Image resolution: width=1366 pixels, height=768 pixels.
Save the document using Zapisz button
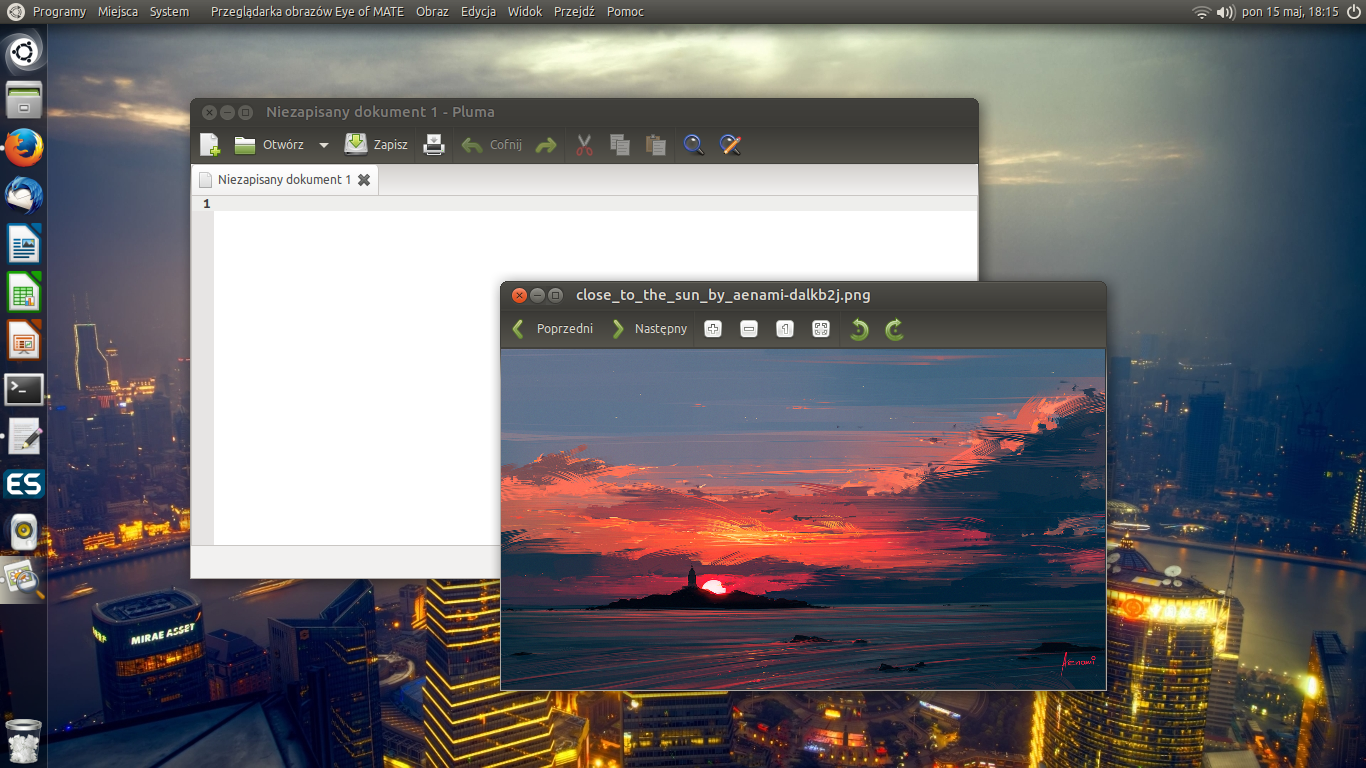pyautogui.click(x=376, y=145)
